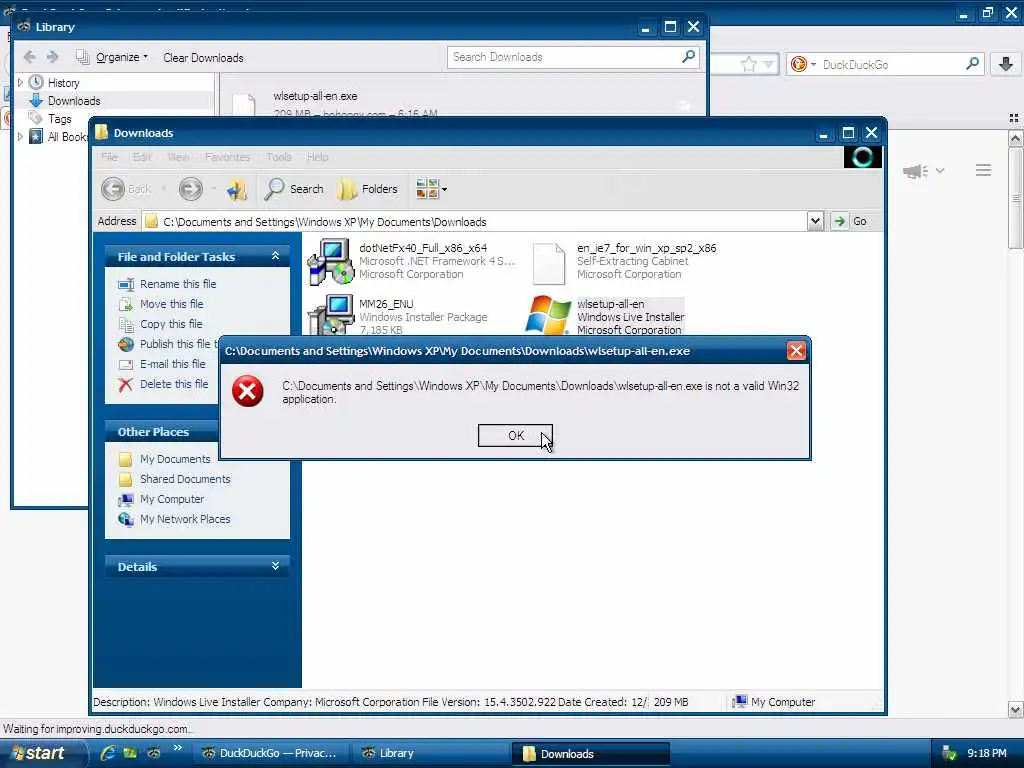Select wlsetup-all-en.exe in Library downloads list
Image resolution: width=1024 pixels, height=768 pixels.
pyautogui.click(x=463, y=103)
